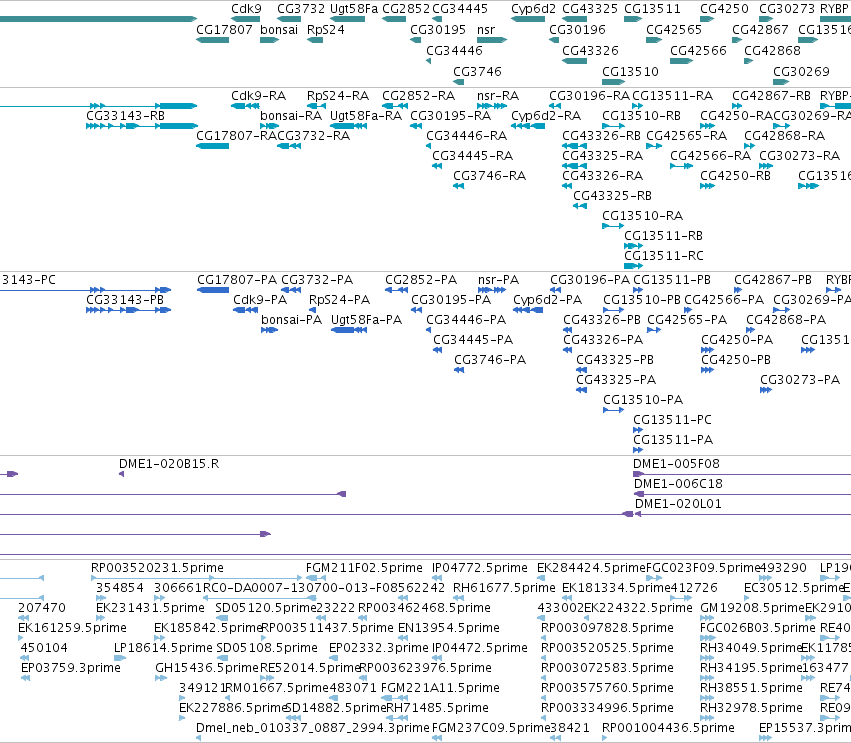Click the bonsai-PA protein label
Viewport: 851px width, 743px height.
[291, 320]
